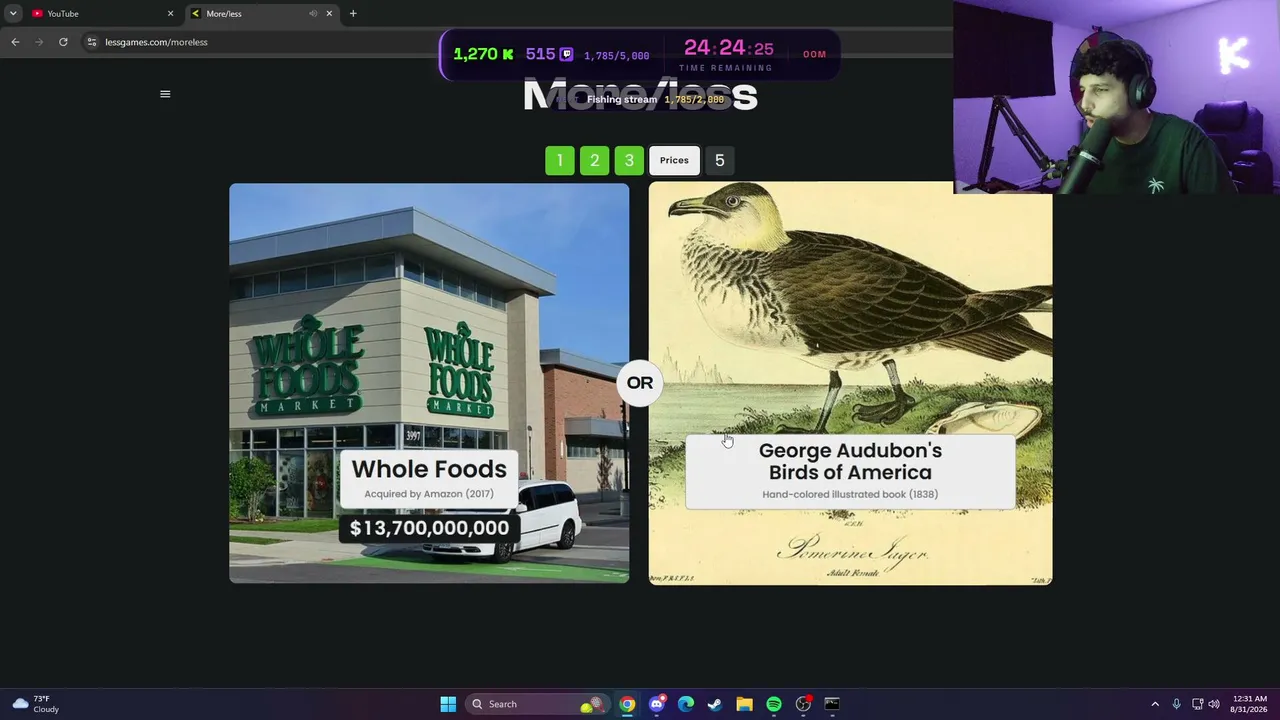Open the terminal app on the taskbar

[x=832, y=704]
